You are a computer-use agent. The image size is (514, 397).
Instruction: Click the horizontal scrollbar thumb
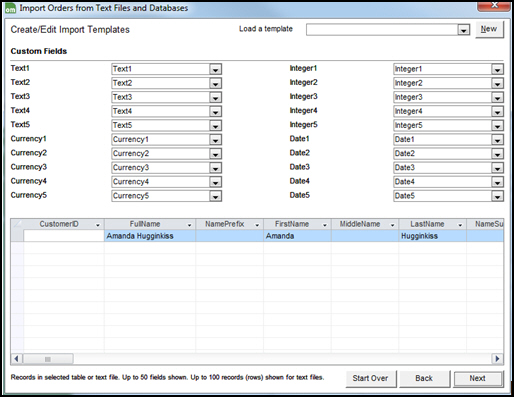48,359
